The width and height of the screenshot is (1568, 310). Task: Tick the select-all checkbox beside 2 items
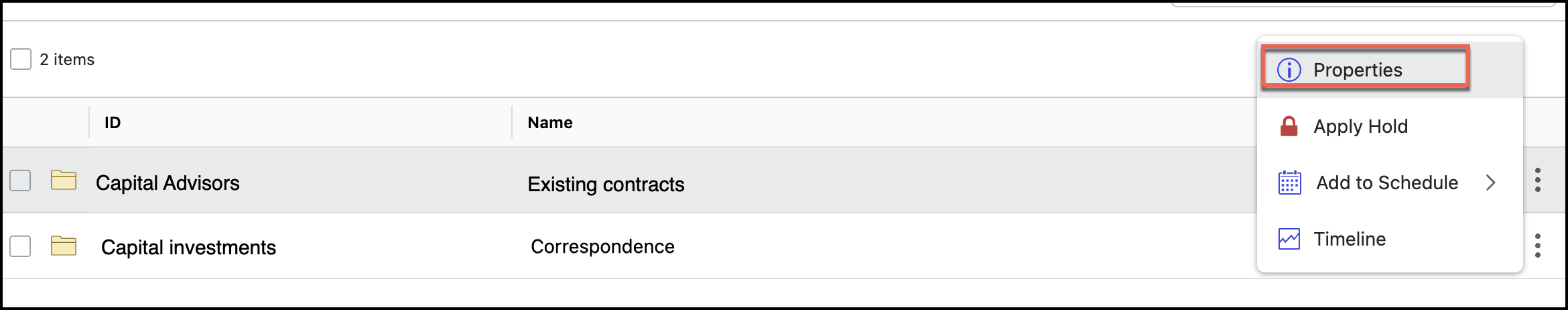pos(21,59)
